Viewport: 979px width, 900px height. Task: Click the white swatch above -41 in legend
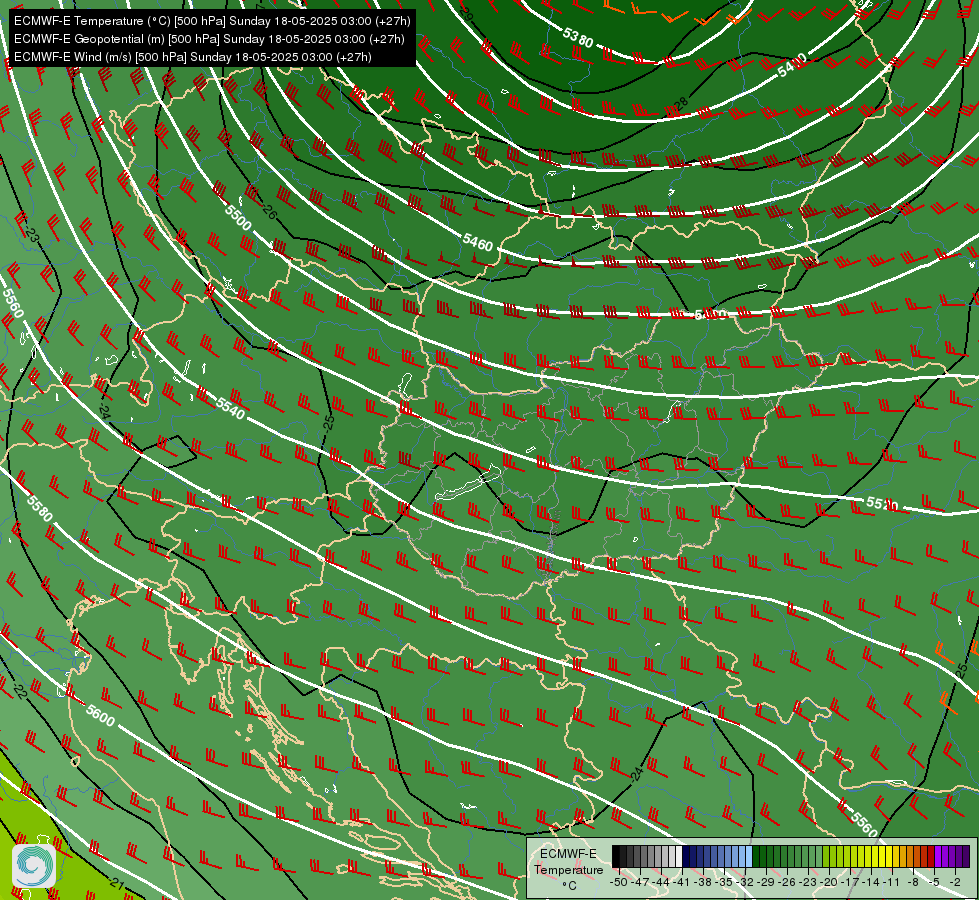[679, 856]
